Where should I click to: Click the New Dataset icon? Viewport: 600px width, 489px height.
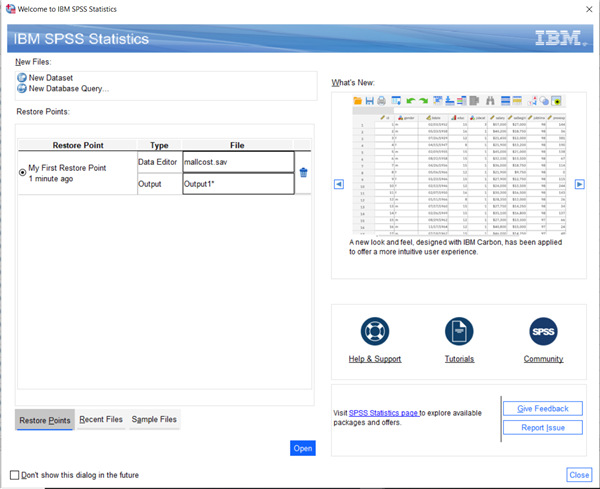[22, 77]
